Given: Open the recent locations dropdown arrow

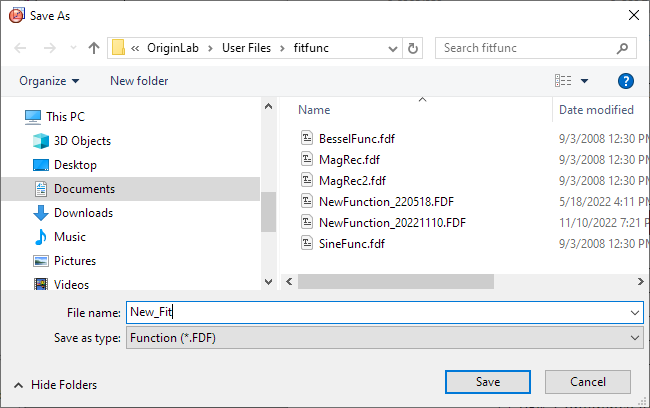Looking at the screenshot, I should pyautogui.click(x=73, y=48).
